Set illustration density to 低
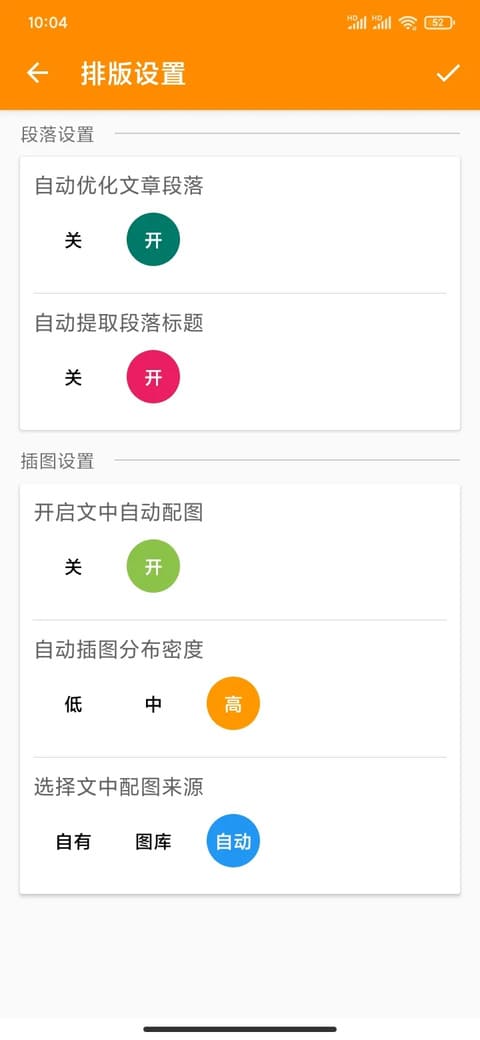Image resolution: width=480 pixels, height=1040 pixels. [x=73, y=703]
